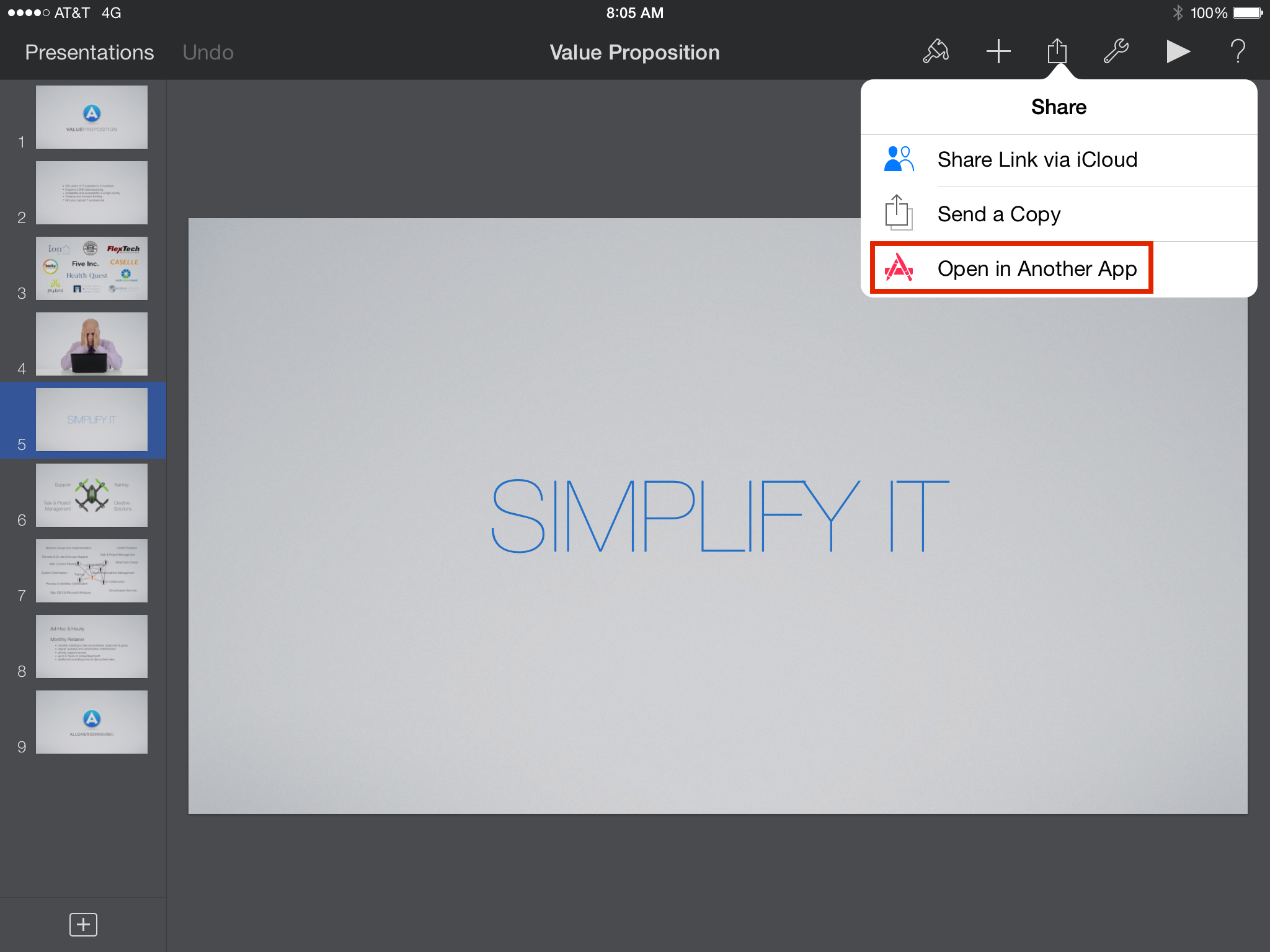Open the question mark Help icon
The width and height of the screenshot is (1270, 952).
tap(1238, 51)
